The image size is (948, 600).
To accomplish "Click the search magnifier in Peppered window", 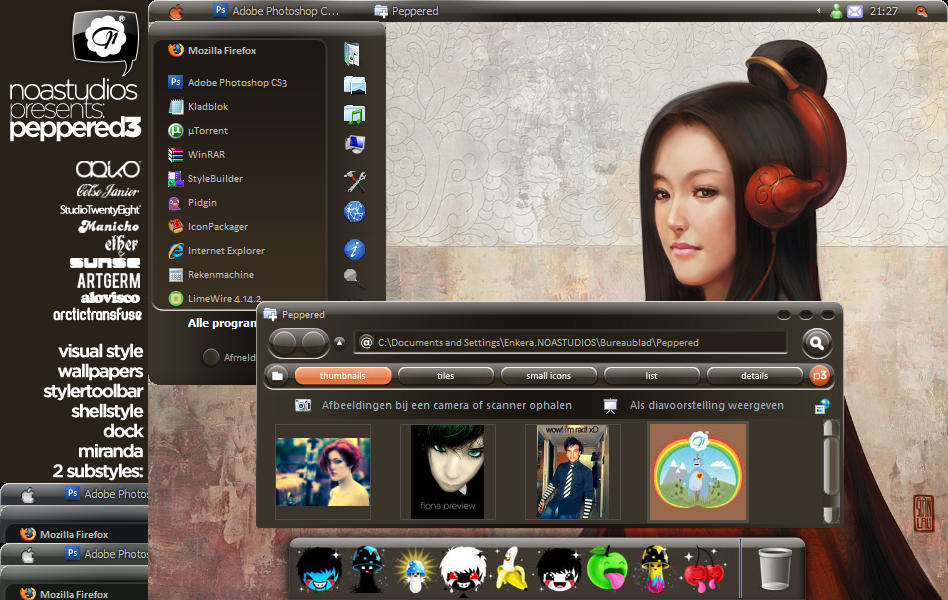I will pos(817,343).
